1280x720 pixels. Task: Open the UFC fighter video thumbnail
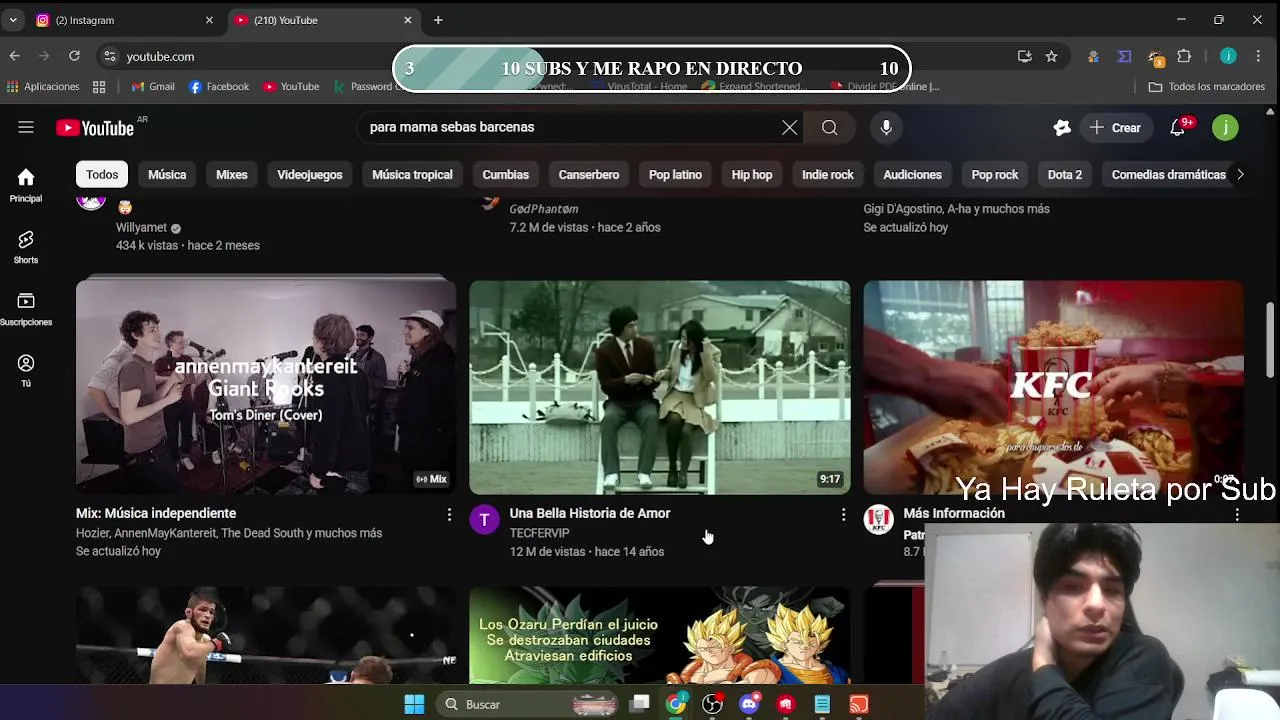266,635
